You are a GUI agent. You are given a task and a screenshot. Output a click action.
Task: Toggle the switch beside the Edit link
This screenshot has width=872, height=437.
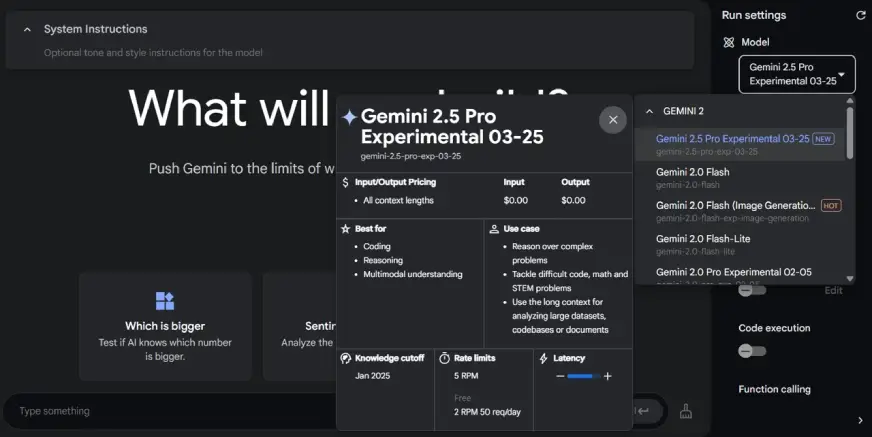(752, 291)
